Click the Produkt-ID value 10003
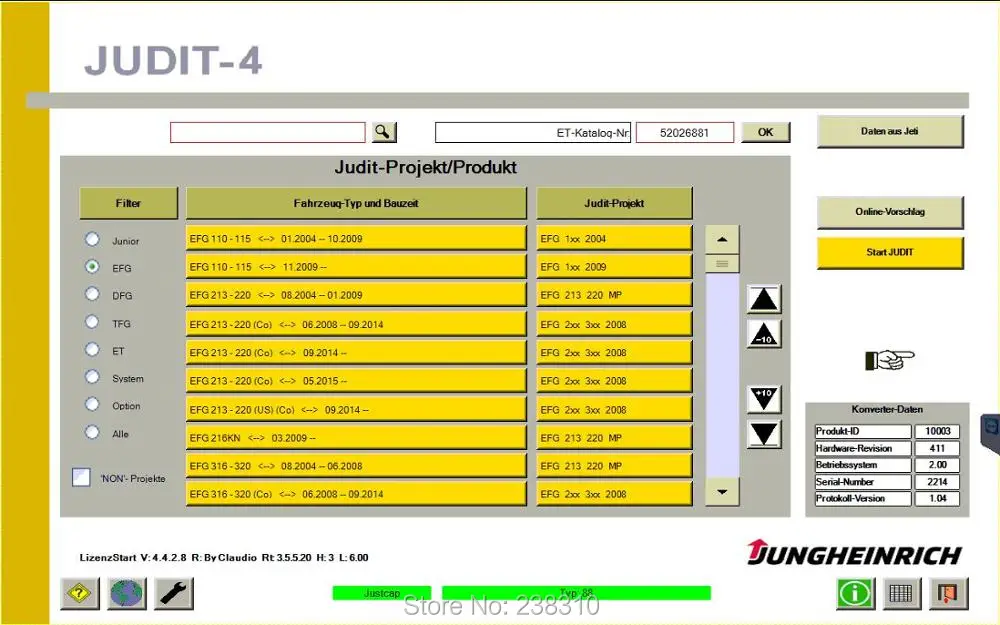1000x625 pixels. [937, 431]
